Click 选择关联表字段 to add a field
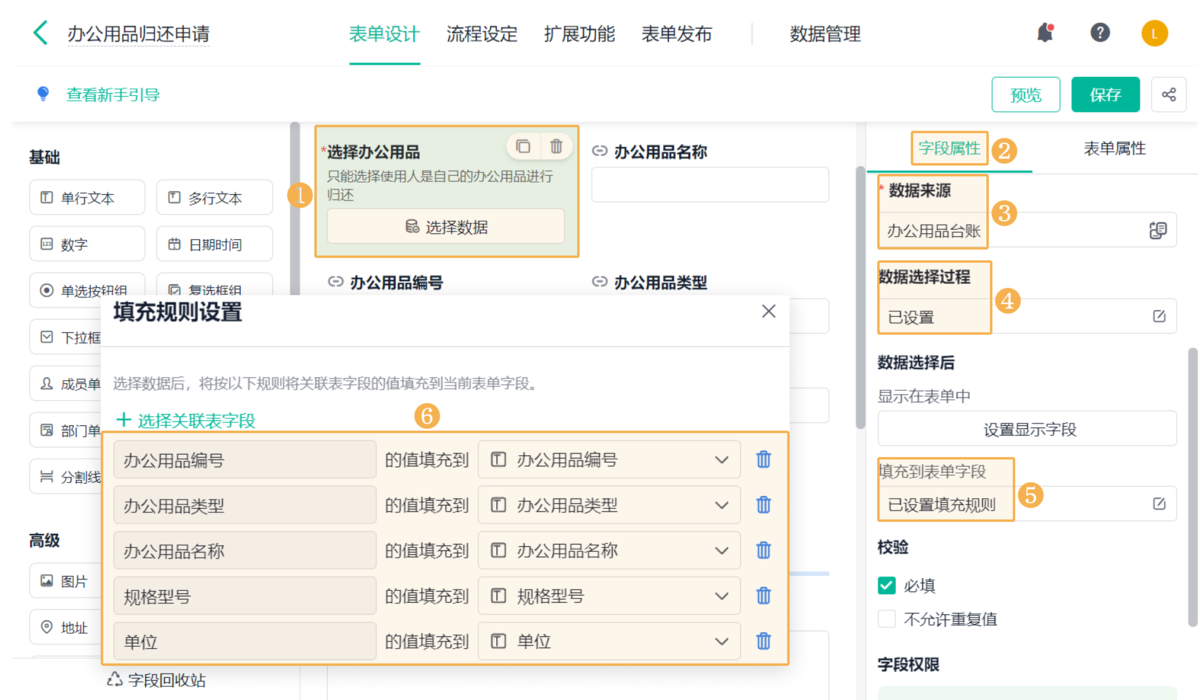This screenshot has height=700, width=1200. tap(186, 421)
